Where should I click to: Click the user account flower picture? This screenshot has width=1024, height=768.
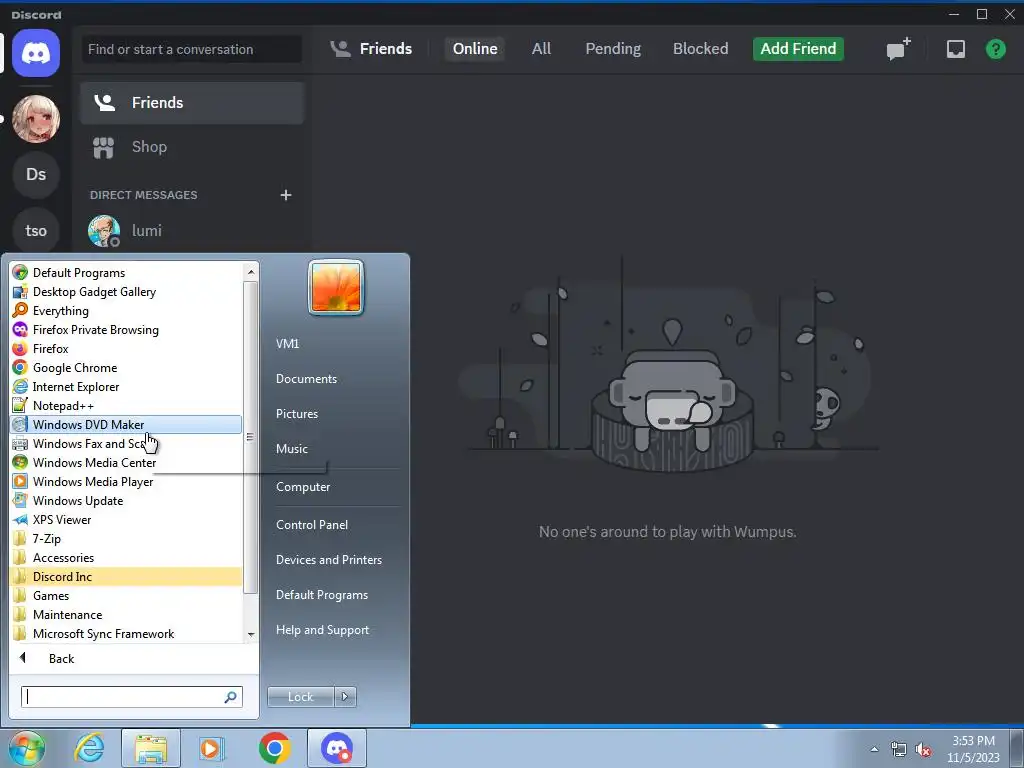336,287
